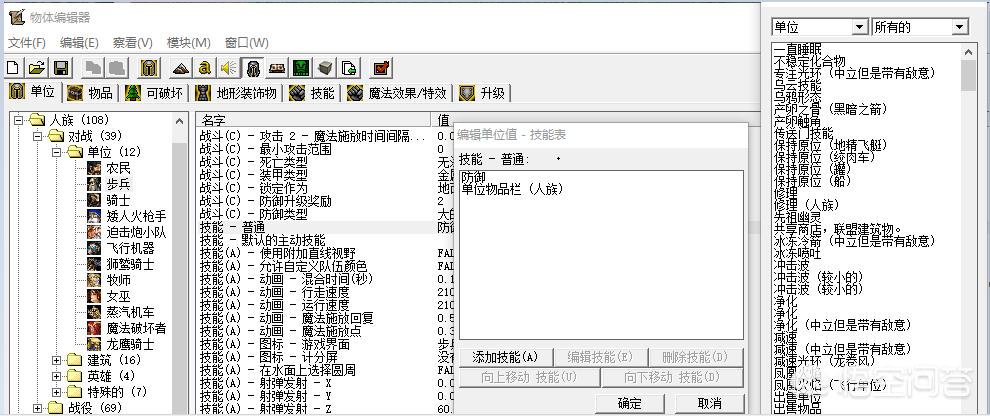The width and height of the screenshot is (990, 416).
Task: Click the Open folder toolbar icon
Action: [x=37, y=68]
